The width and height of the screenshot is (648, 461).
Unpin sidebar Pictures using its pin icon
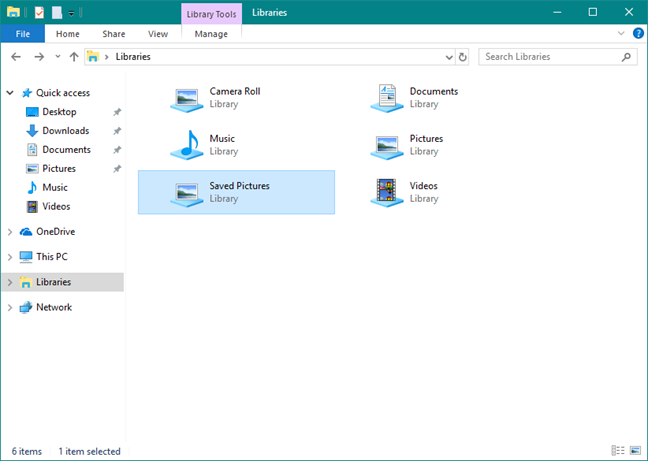pos(117,169)
